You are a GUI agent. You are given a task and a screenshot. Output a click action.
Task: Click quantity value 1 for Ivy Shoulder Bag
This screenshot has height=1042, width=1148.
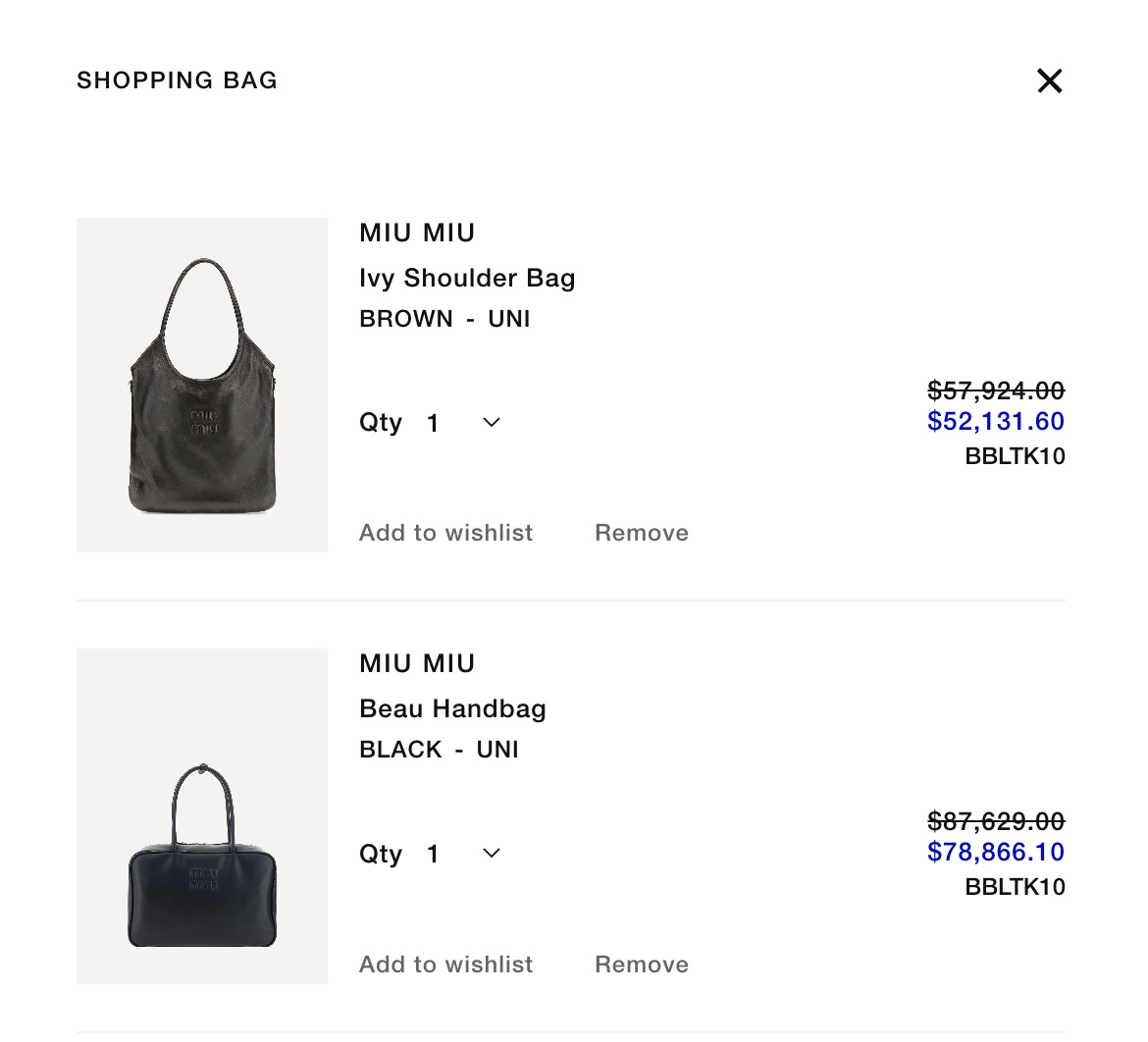click(x=433, y=423)
